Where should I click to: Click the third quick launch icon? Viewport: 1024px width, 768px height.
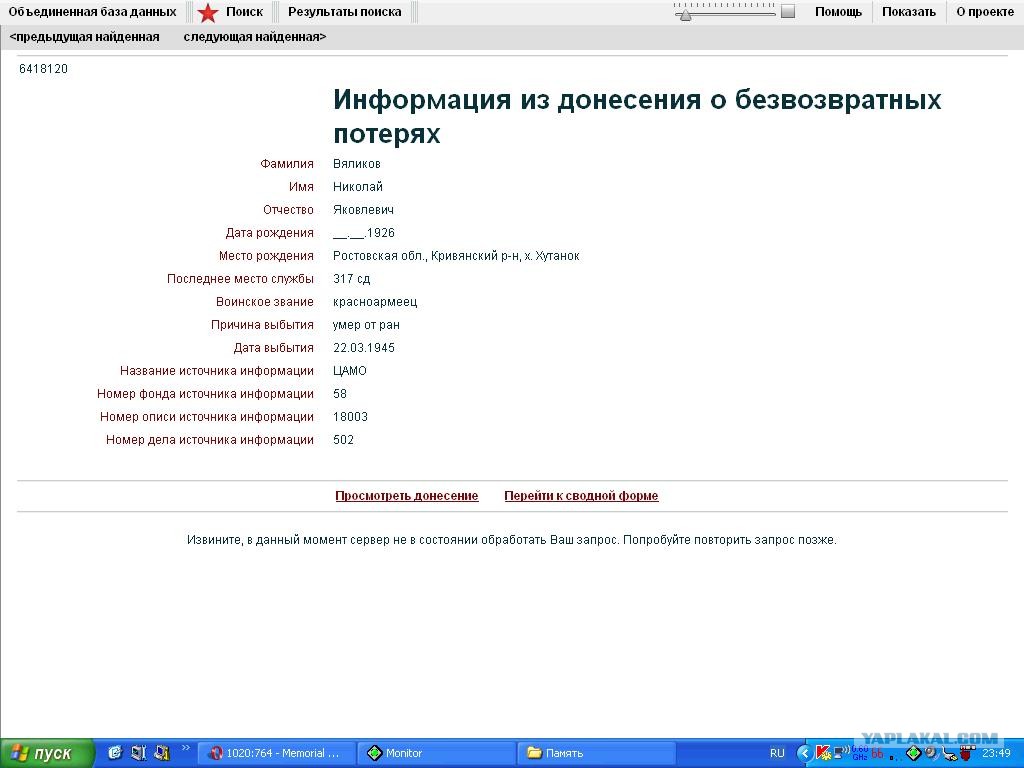[x=161, y=753]
